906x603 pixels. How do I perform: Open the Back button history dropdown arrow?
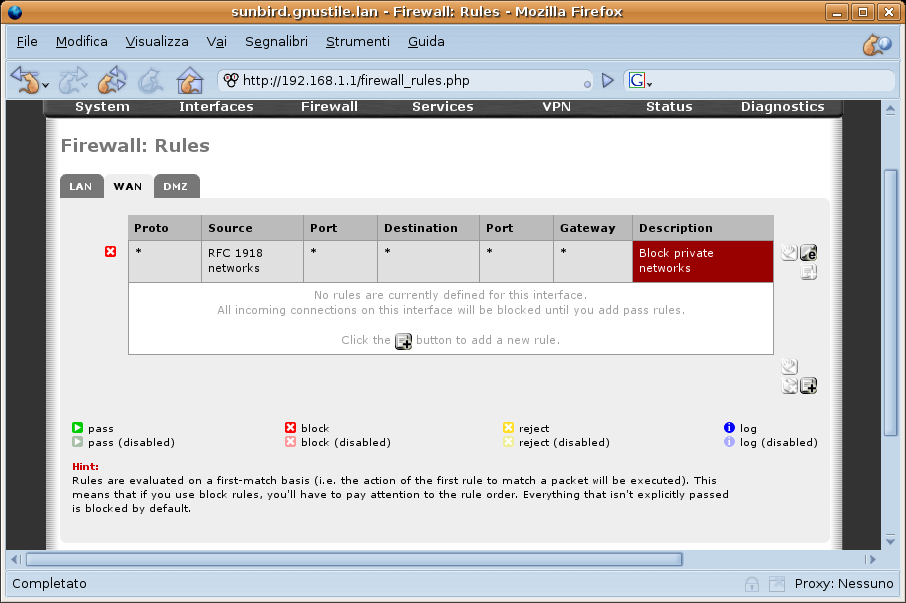point(46,85)
